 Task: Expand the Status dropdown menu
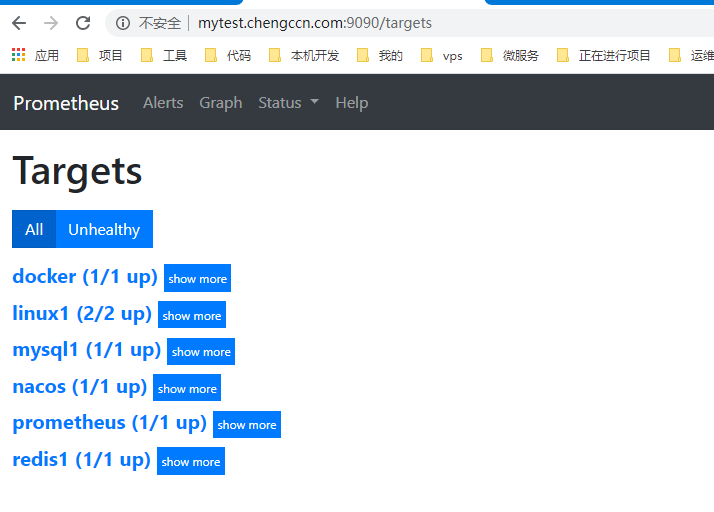click(x=288, y=102)
